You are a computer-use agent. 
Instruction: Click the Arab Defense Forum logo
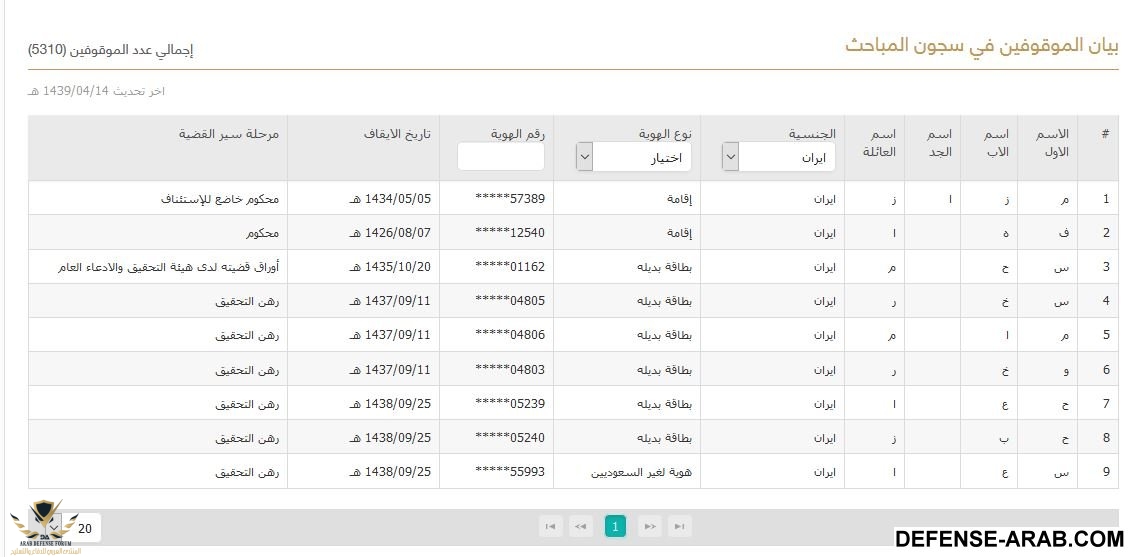click(x=40, y=527)
